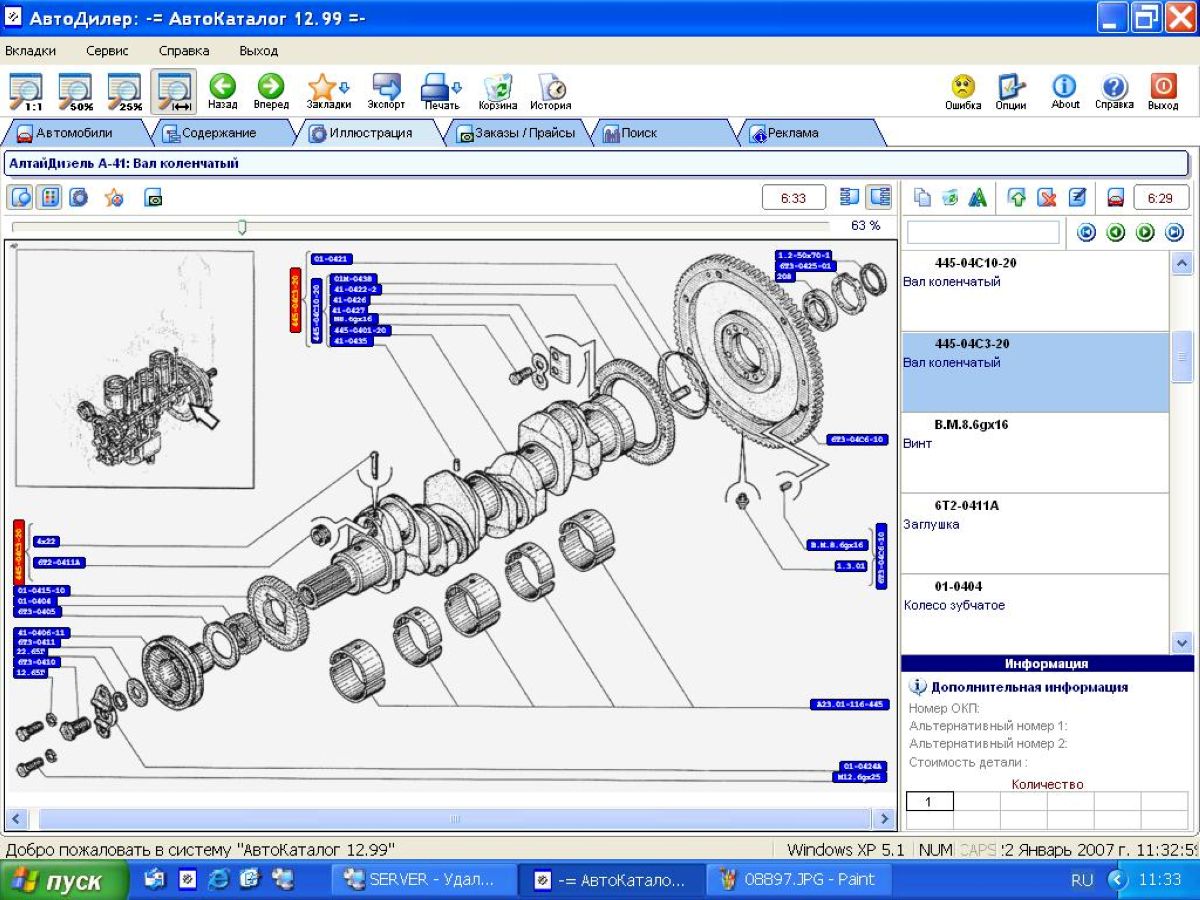Open Опции settings
This screenshot has height=900, width=1200.
1010,90
